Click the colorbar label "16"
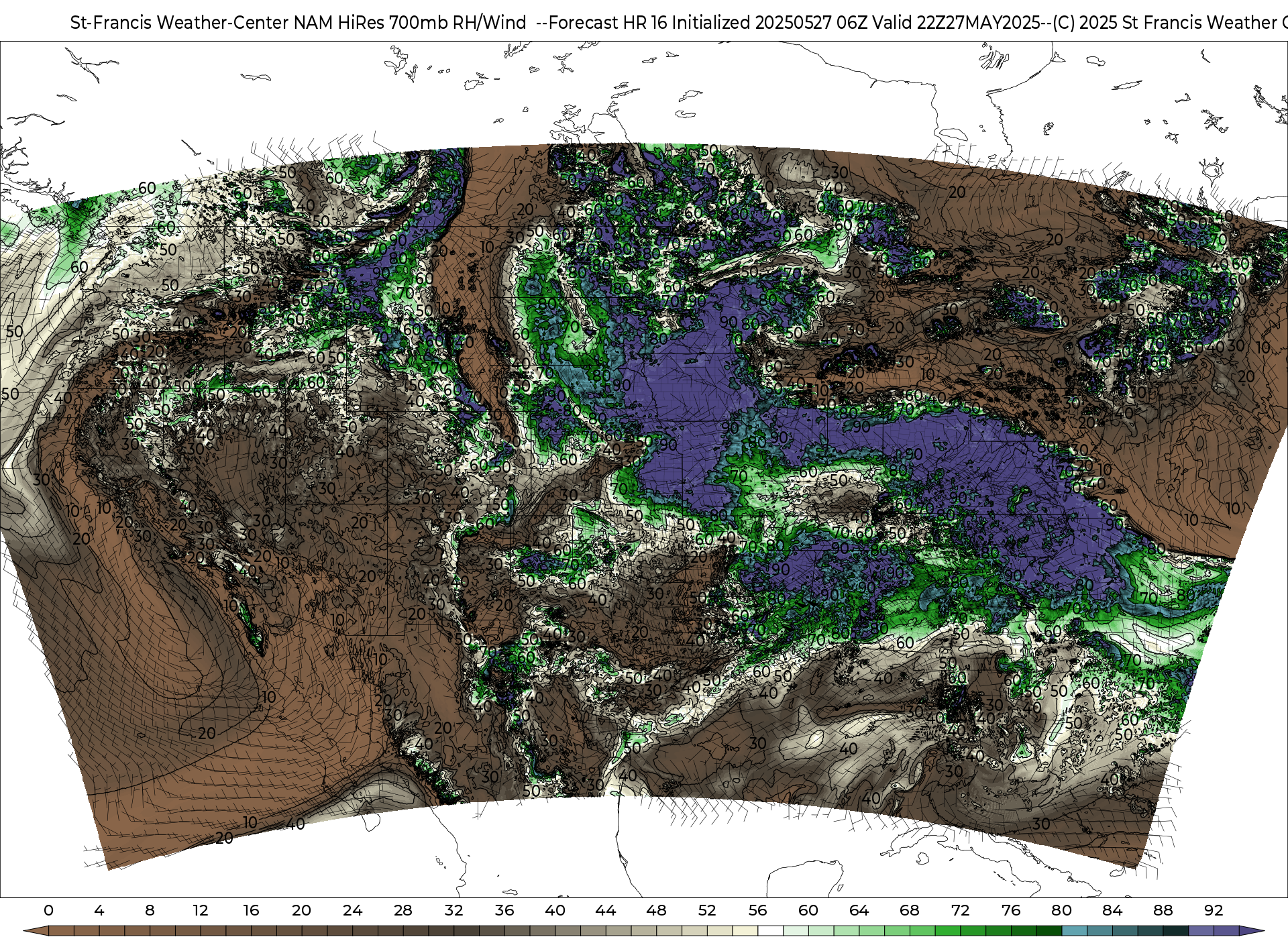Viewport: 1288px width, 939px height. (251, 910)
